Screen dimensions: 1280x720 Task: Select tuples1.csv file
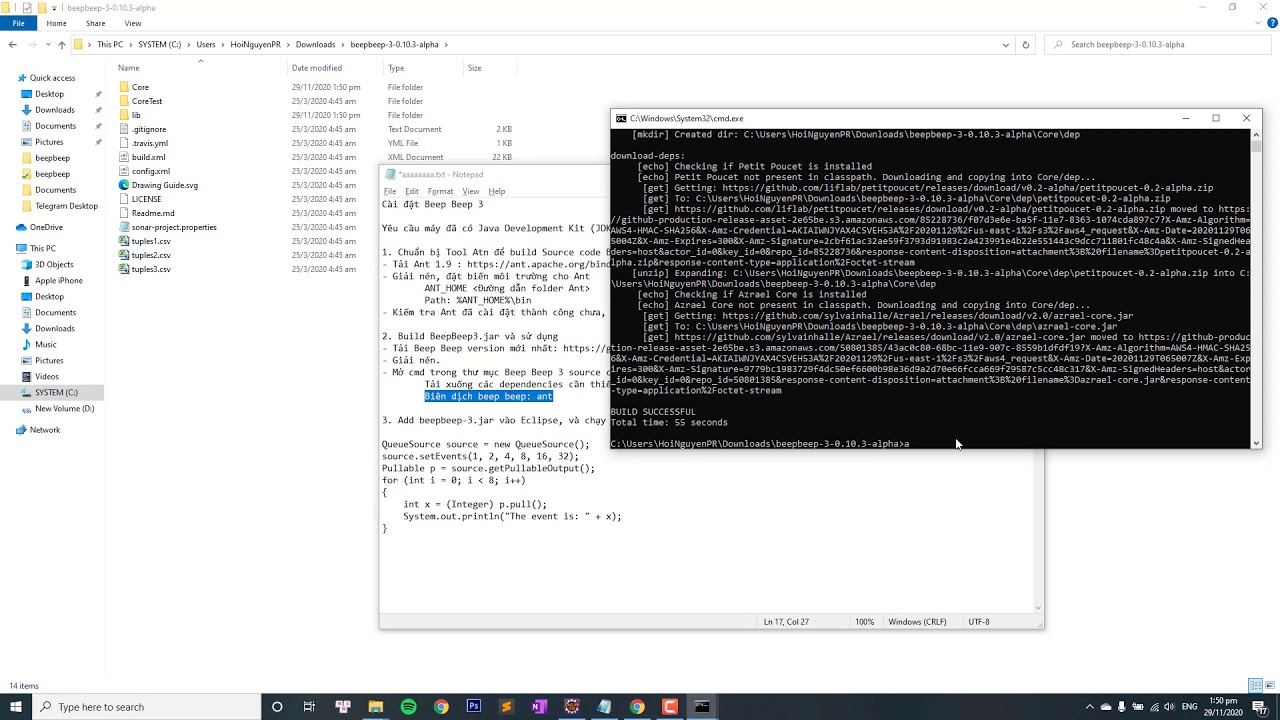tap(151, 241)
